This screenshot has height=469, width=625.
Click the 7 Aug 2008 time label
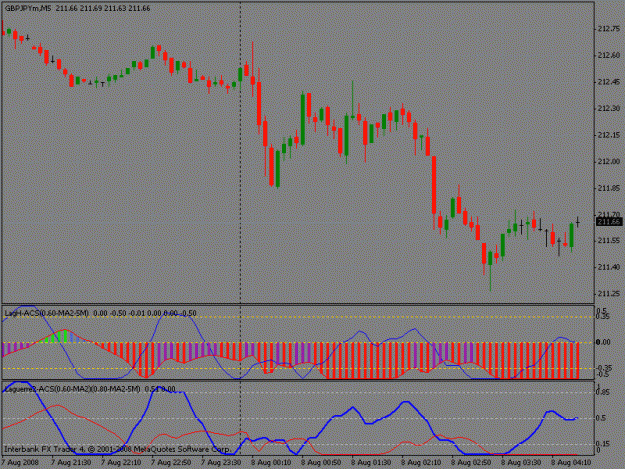[20, 463]
